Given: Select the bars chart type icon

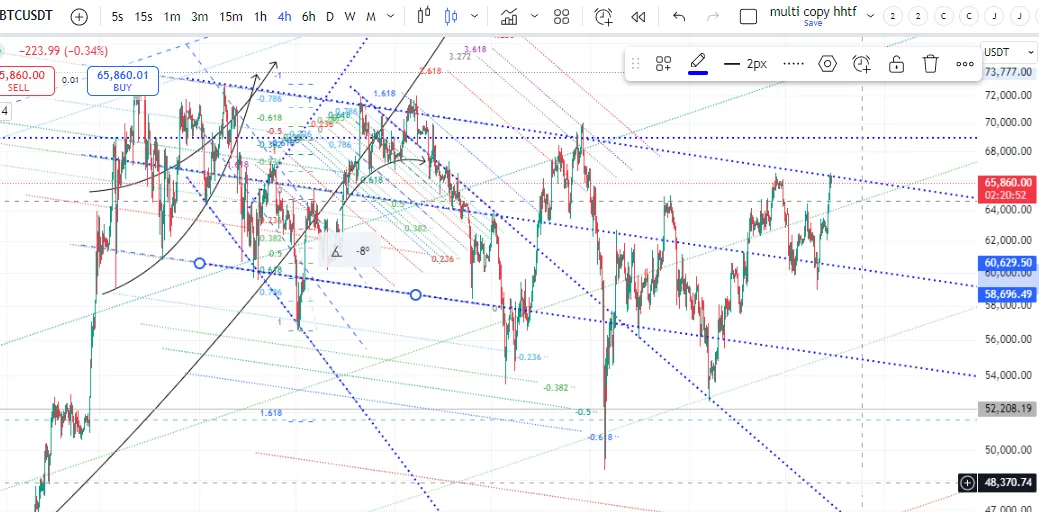Looking at the screenshot, I should (423, 17).
